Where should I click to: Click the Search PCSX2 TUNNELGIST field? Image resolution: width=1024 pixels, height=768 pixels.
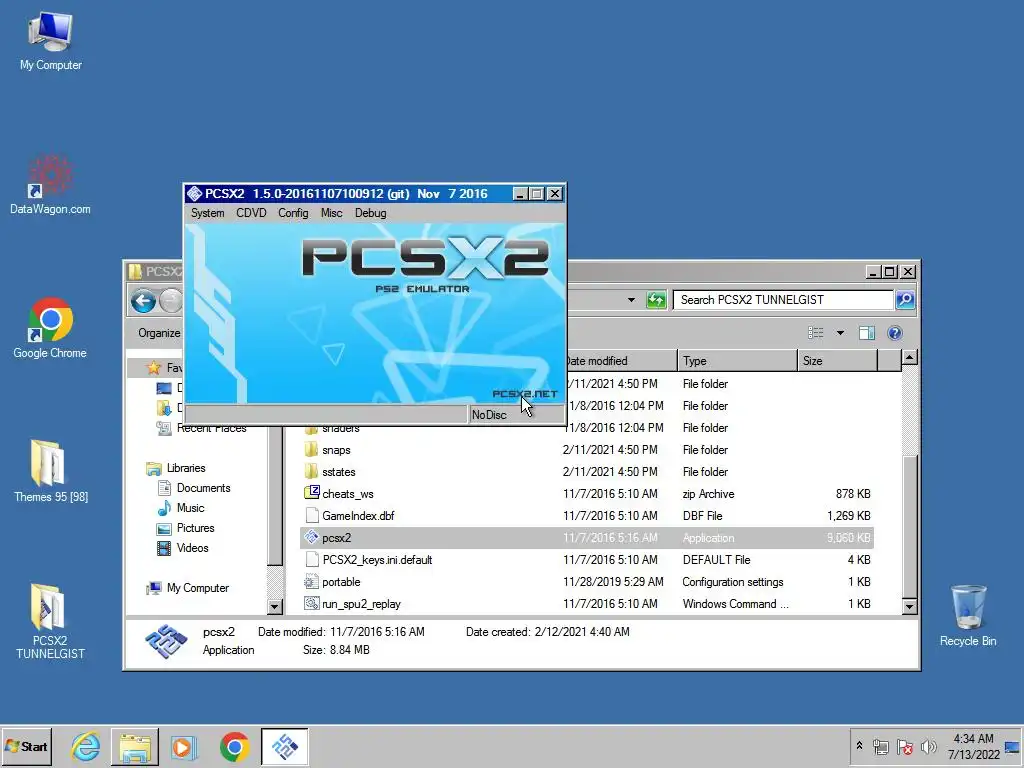pos(783,300)
